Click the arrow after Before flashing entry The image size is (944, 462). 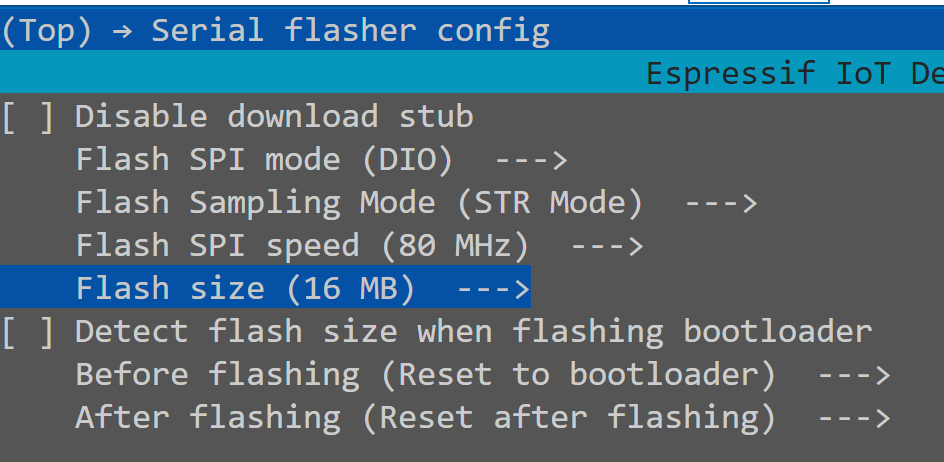coord(854,376)
